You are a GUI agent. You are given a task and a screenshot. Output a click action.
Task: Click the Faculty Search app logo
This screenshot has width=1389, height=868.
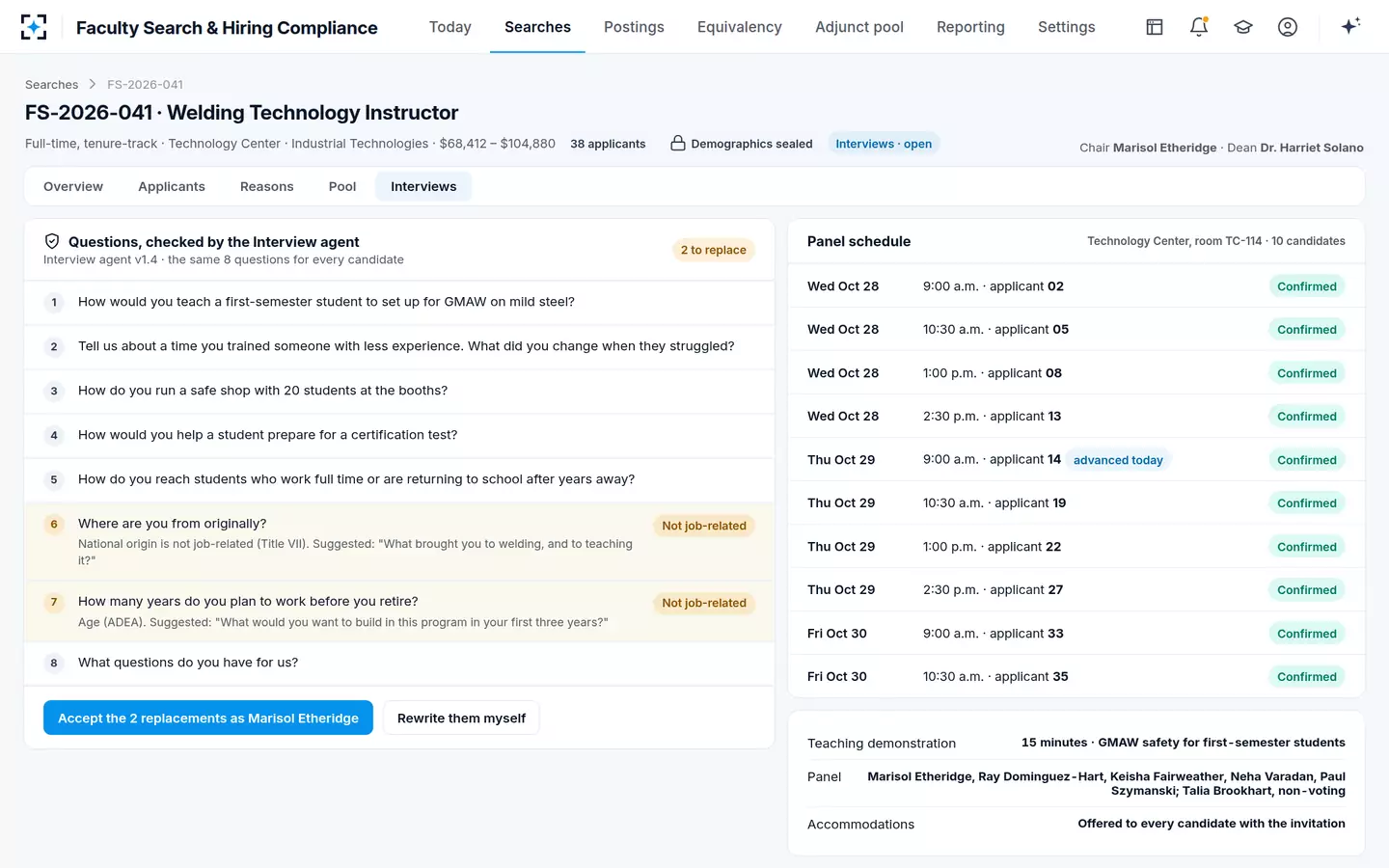[34, 27]
